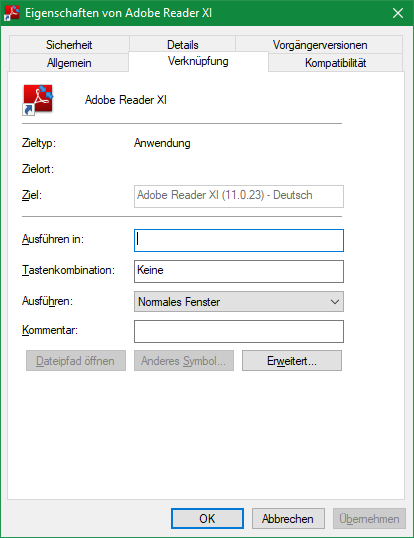Click the Tastenkombination field
Image resolution: width=414 pixels, height=538 pixels.
(x=239, y=271)
